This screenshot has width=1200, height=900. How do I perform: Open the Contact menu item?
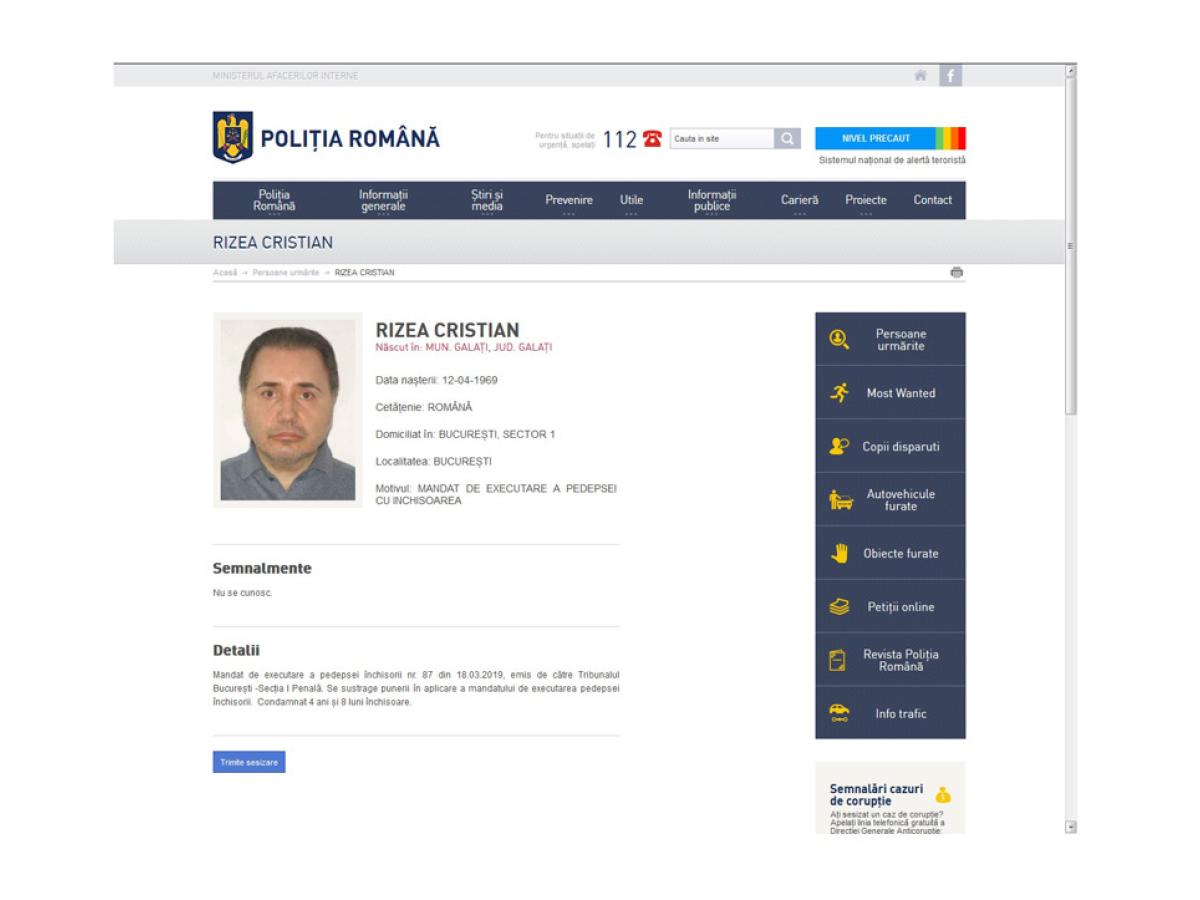(x=932, y=200)
